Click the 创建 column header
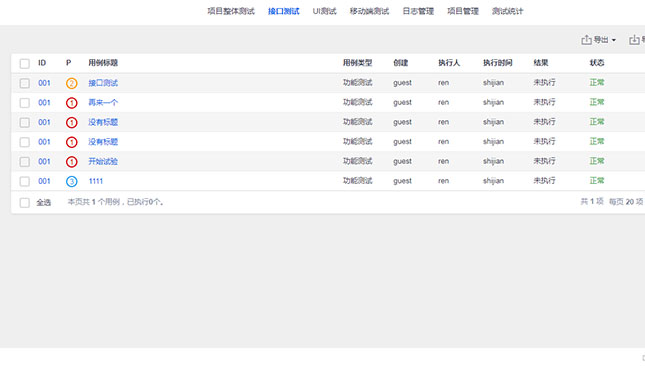The image size is (645, 368). (400, 63)
